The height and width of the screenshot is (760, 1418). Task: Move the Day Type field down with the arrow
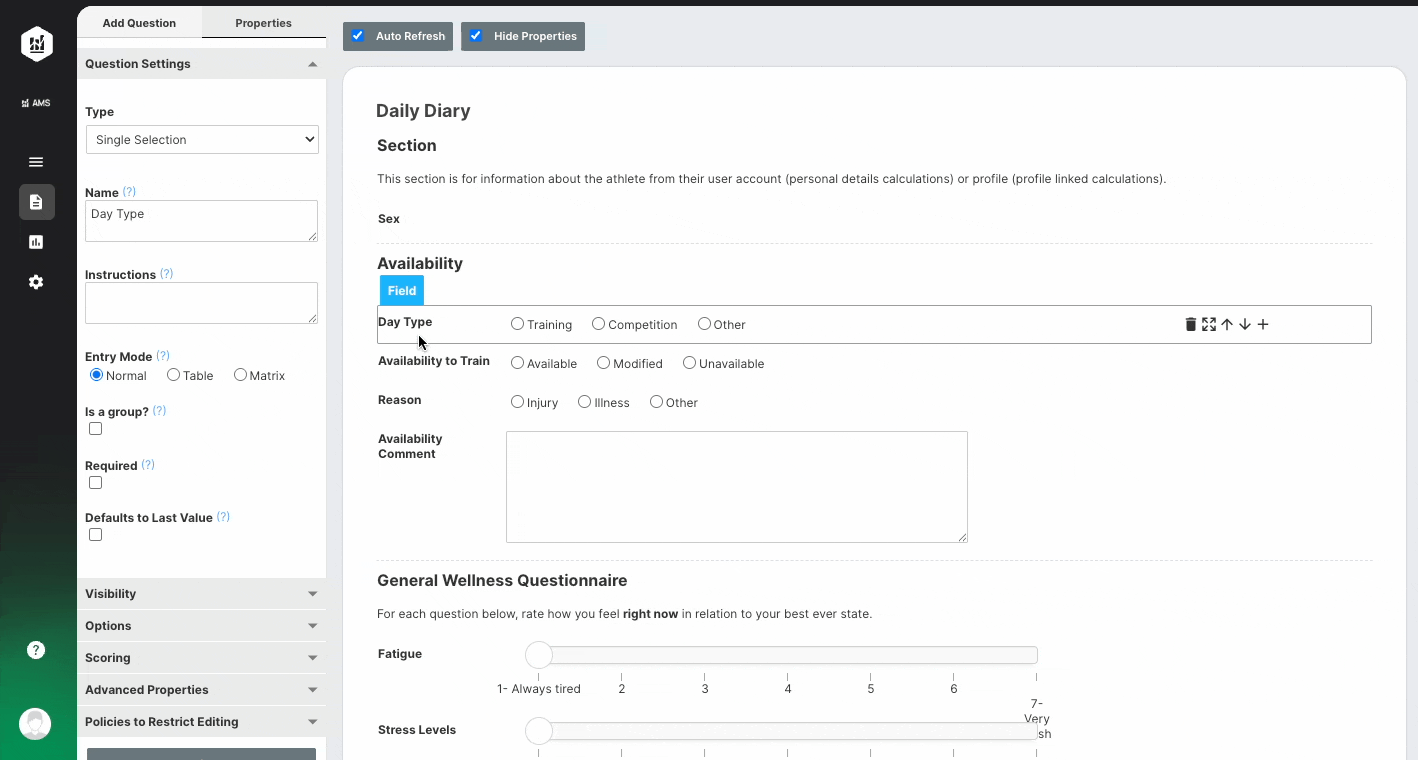click(x=1245, y=324)
